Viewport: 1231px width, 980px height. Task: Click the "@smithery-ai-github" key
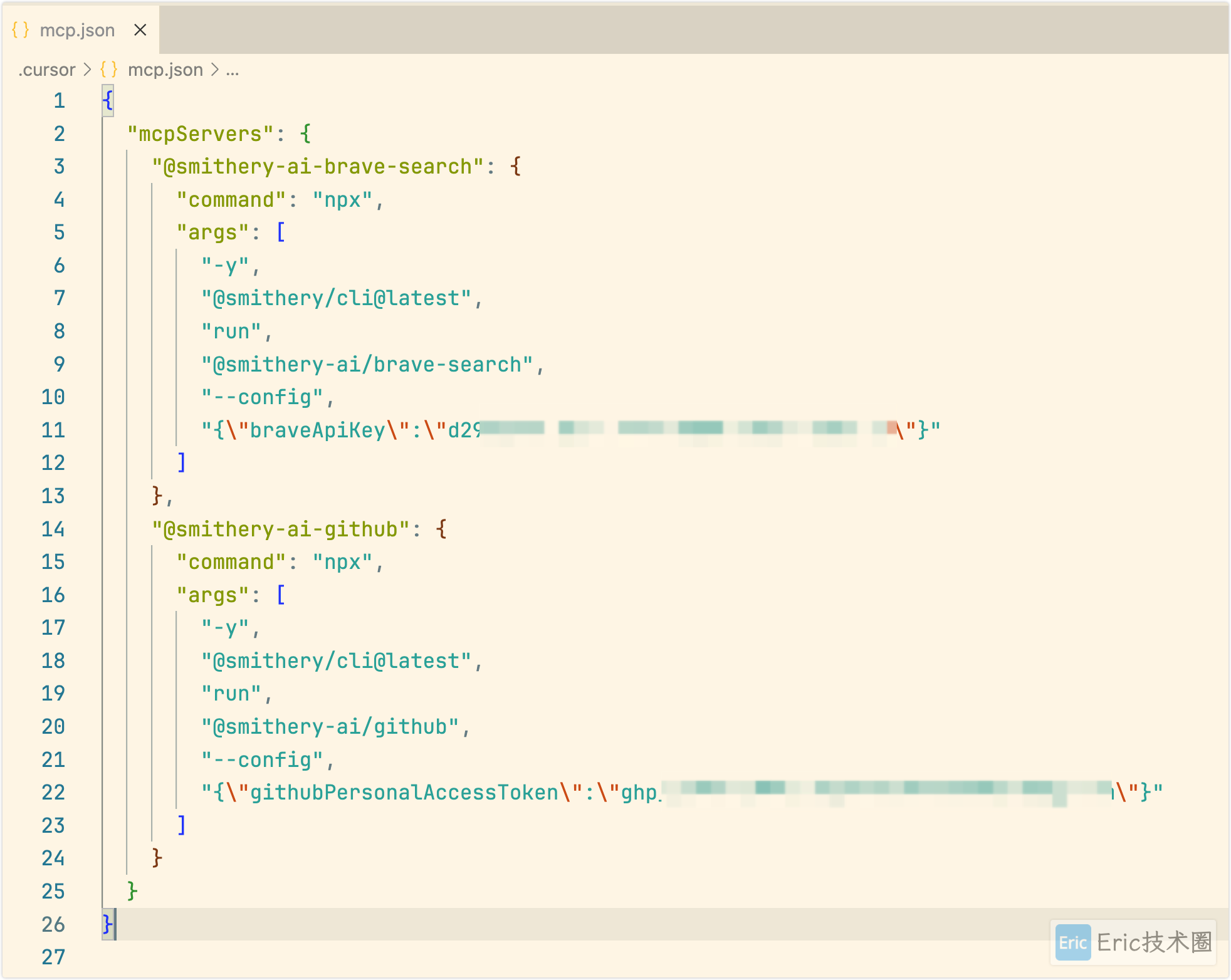(281, 529)
